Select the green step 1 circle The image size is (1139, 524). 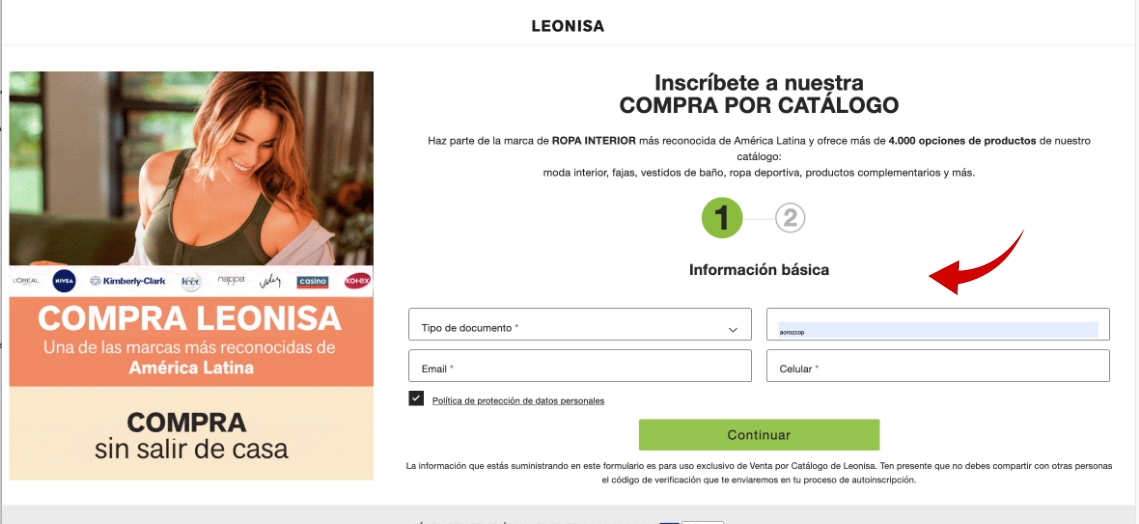(x=721, y=218)
